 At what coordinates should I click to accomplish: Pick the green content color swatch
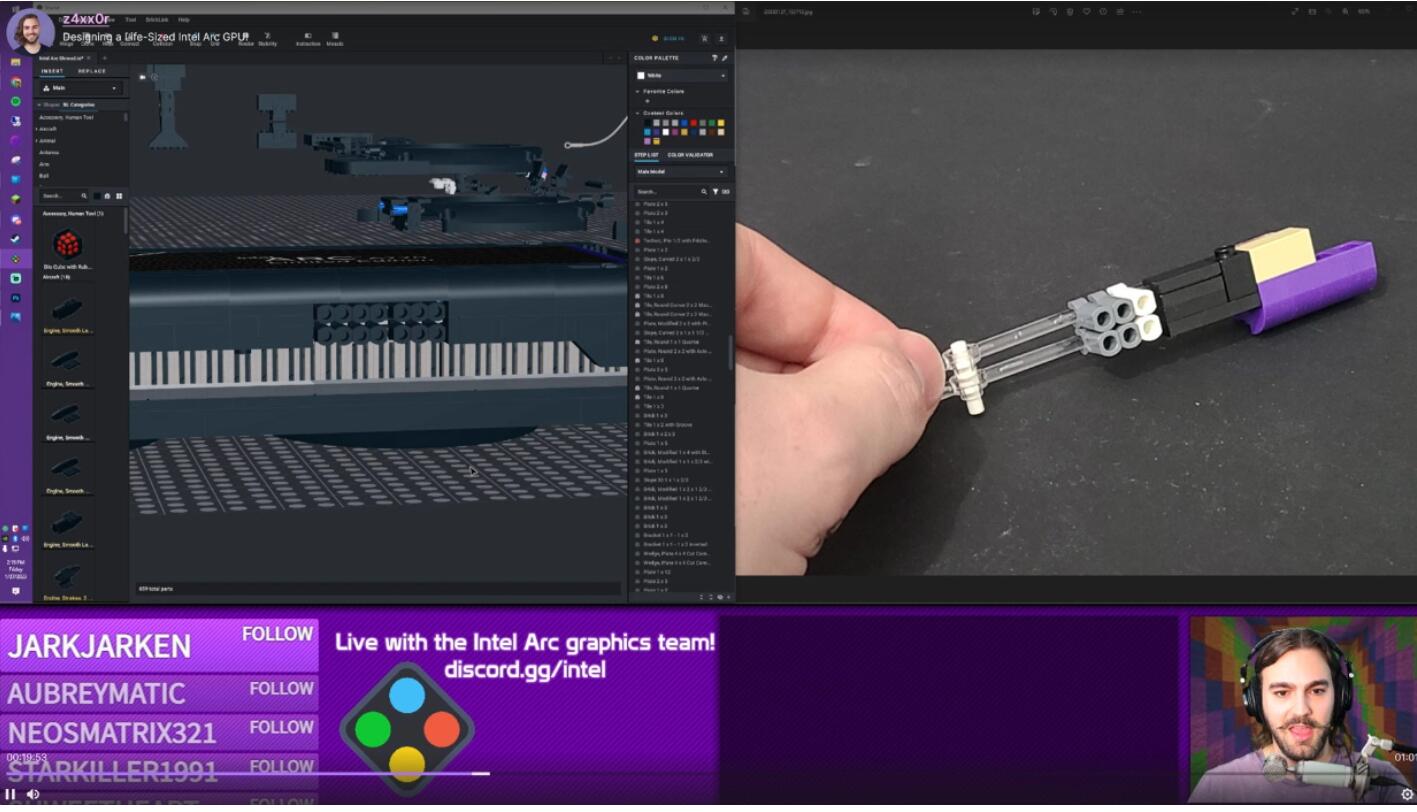click(x=711, y=123)
